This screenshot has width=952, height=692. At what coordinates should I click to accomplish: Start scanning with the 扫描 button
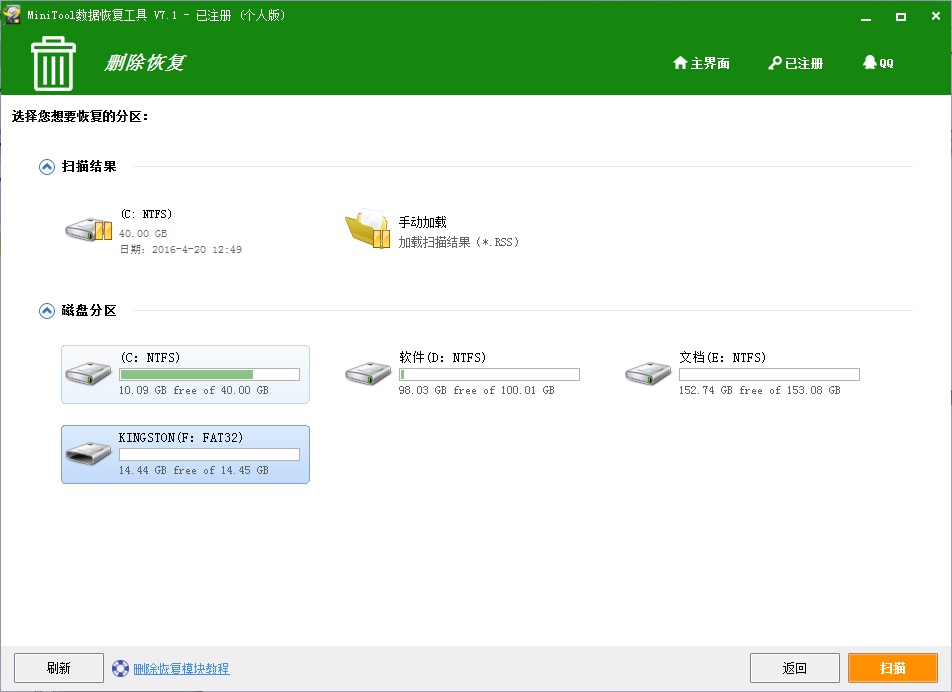[893, 668]
